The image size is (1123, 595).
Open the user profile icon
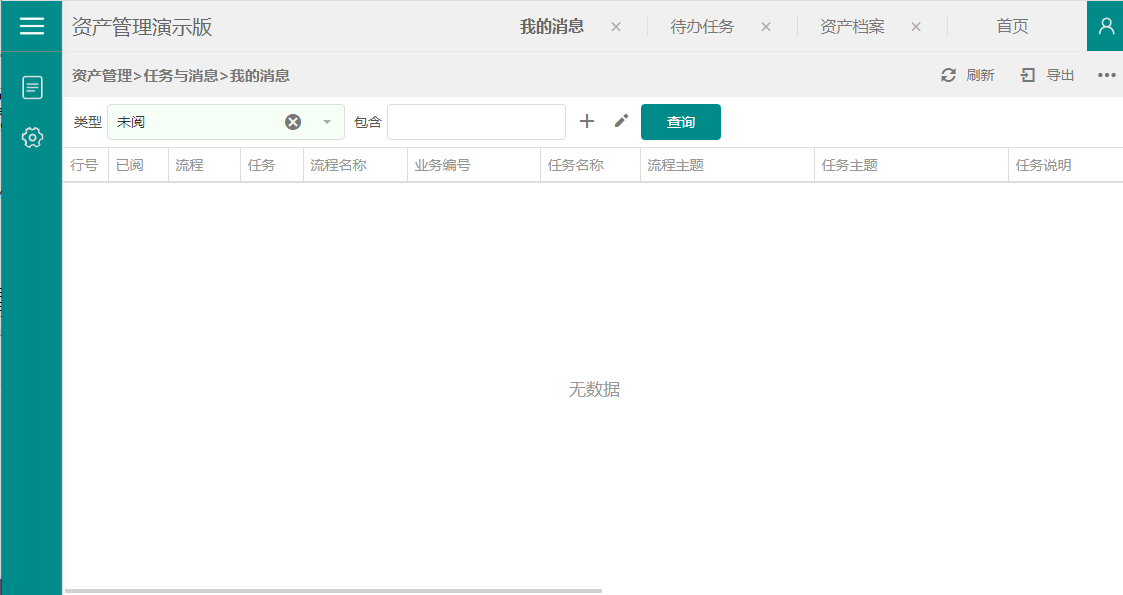pos(1105,26)
